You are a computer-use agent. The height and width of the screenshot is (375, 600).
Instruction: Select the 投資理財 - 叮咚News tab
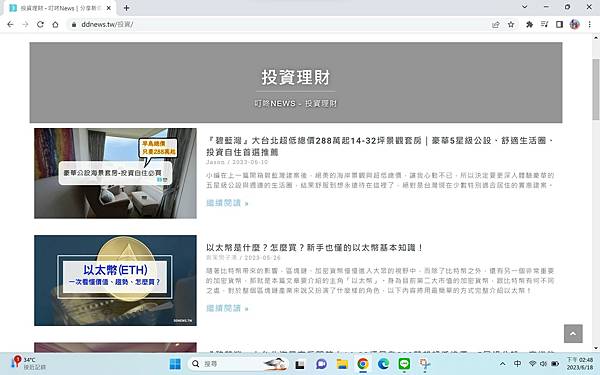(x=60, y=8)
